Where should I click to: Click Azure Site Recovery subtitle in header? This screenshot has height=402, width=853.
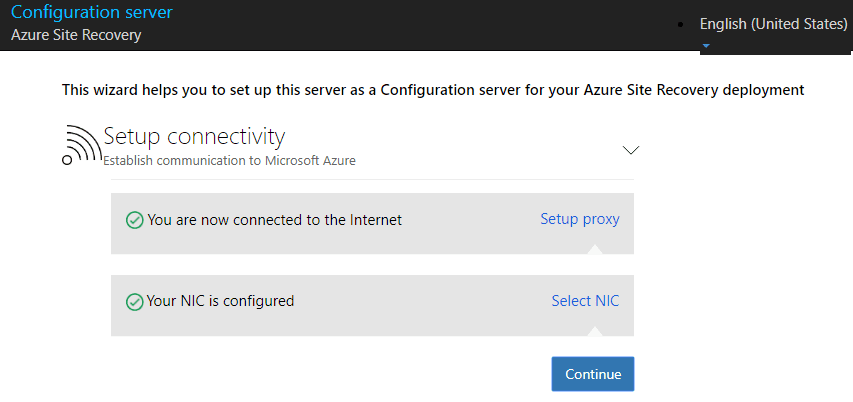click(76, 35)
